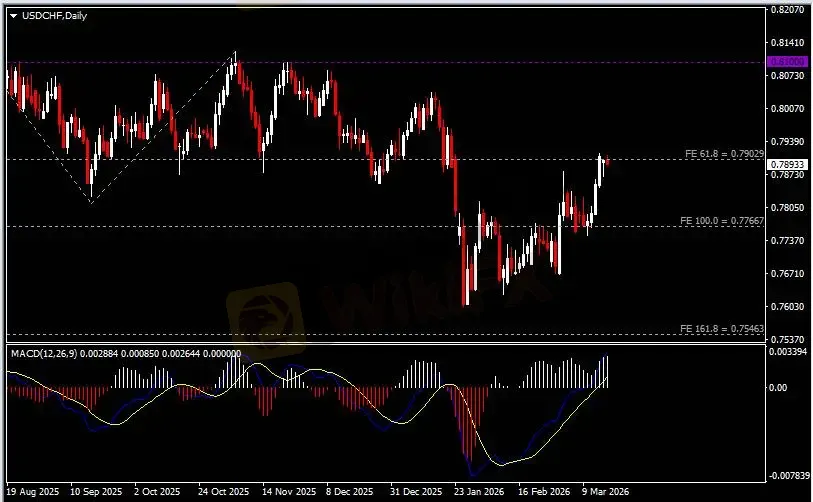Open the dropdown arrow beside USDCHF.Daily
The height and width of the screenshot is (502, 813).
(13, 14)
